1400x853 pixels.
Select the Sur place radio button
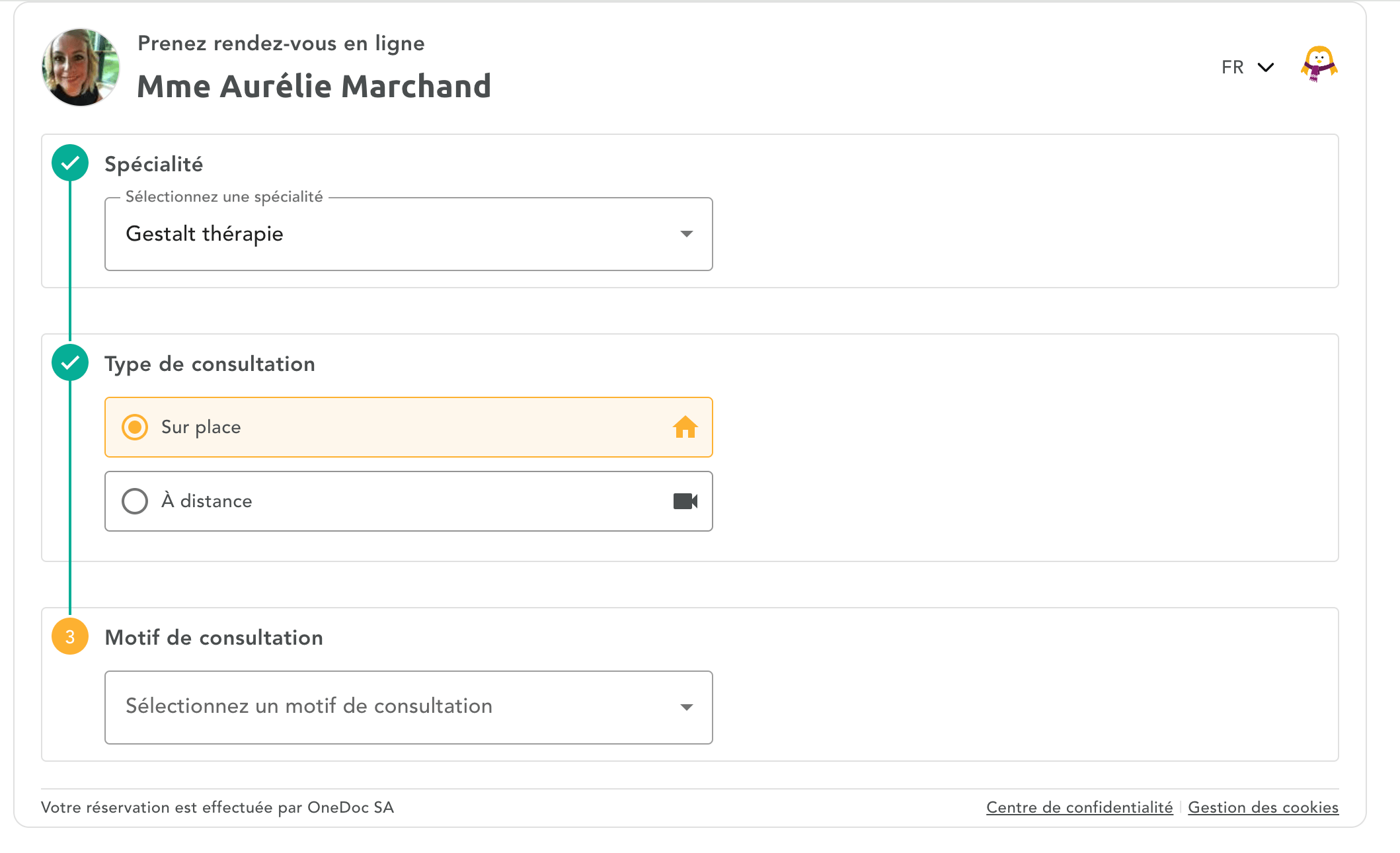135,427
